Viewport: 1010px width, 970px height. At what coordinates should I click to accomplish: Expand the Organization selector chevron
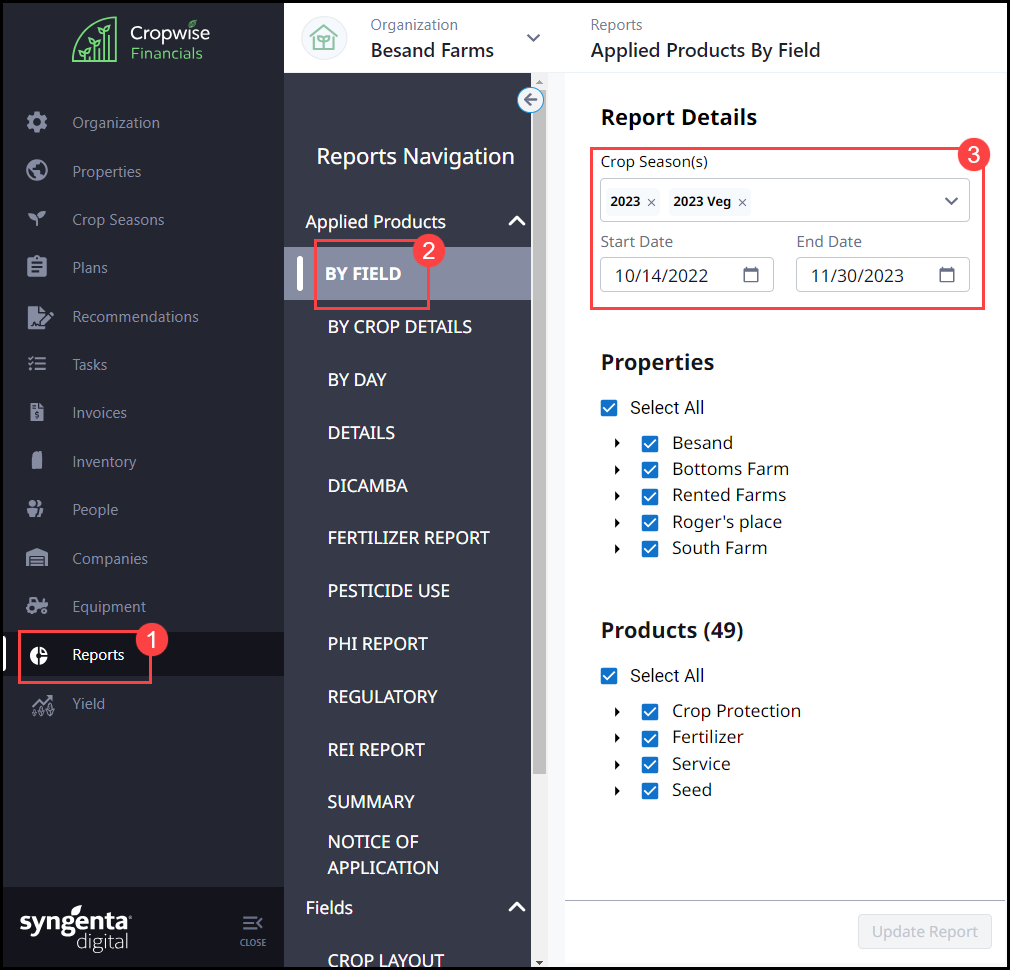tap(533, 38)
